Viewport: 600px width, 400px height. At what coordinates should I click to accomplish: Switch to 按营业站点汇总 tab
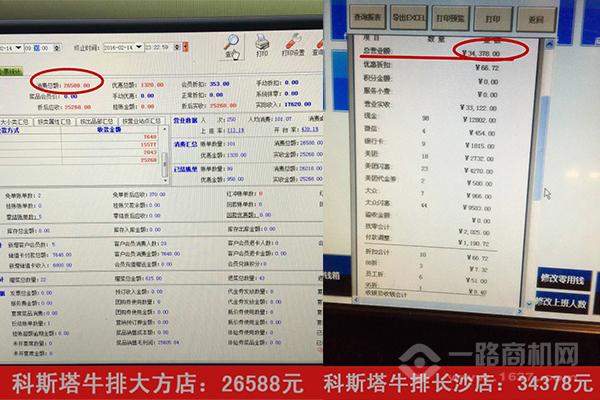pyautogui.click(x=142, y=121)
